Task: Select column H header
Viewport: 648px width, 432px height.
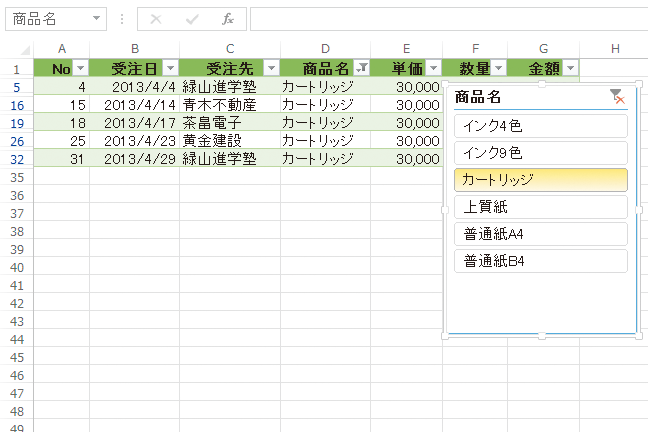Action: click(x=615, y=49)
